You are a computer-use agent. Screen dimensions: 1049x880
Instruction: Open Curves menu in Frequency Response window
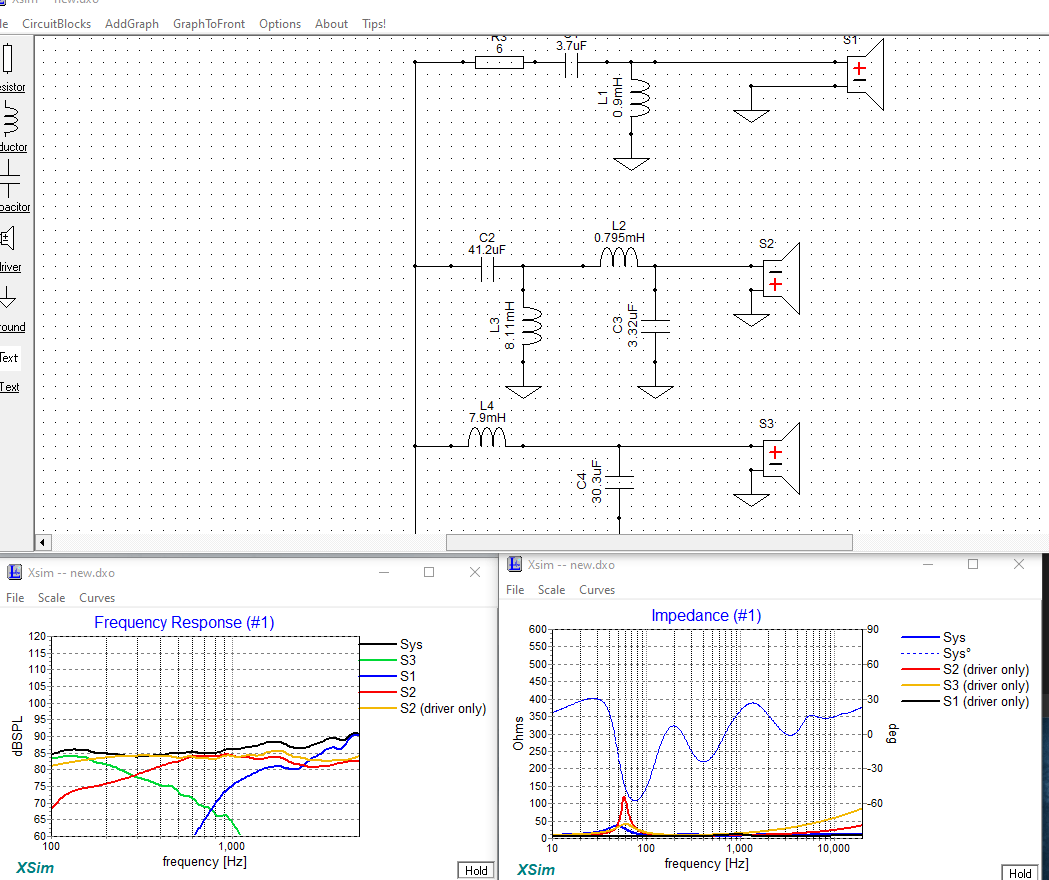(x=97, y=598)
